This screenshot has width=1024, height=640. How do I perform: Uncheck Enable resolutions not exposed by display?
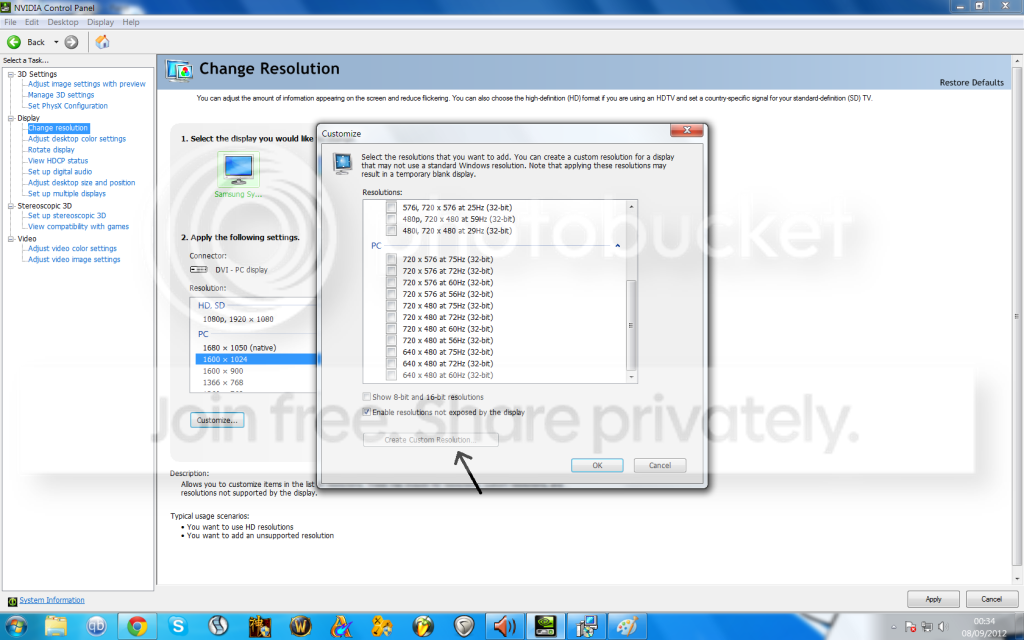pos(367,412)
